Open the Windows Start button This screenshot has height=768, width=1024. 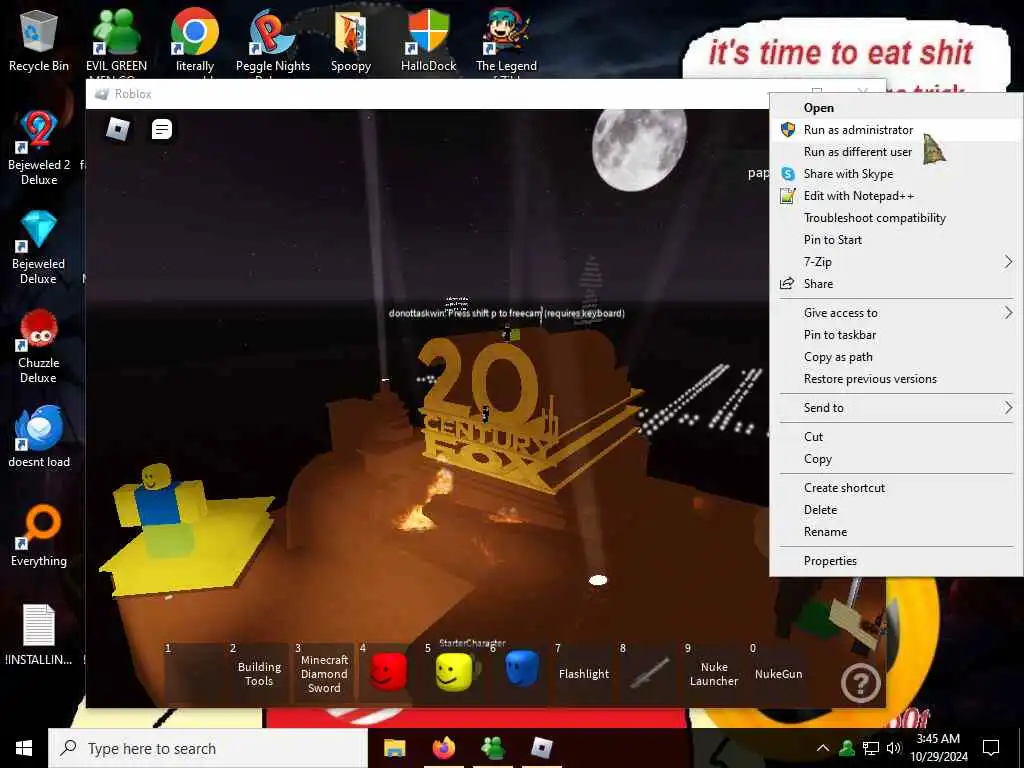pos(24,748)
